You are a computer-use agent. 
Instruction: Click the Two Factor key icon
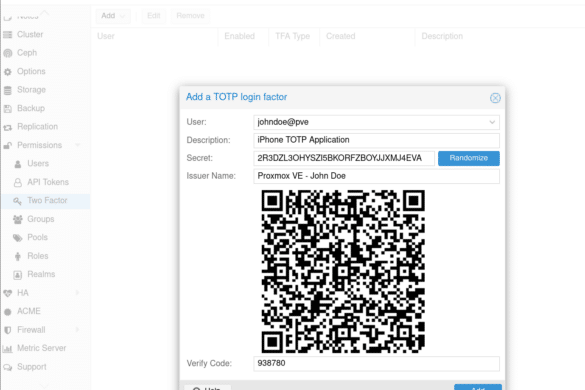coord(18,201)
